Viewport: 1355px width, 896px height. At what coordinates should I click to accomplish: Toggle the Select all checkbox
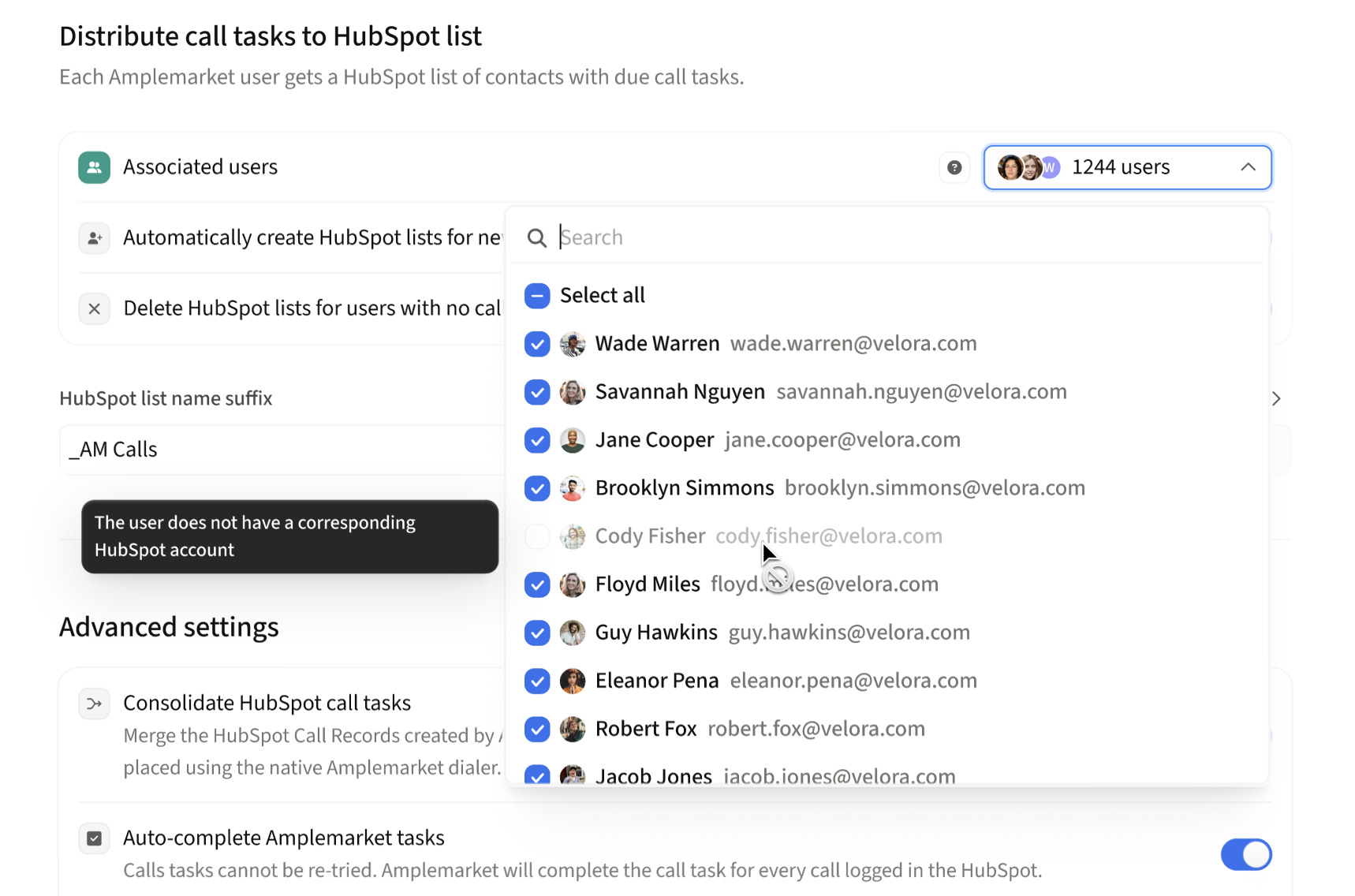(x=537, y=296)
